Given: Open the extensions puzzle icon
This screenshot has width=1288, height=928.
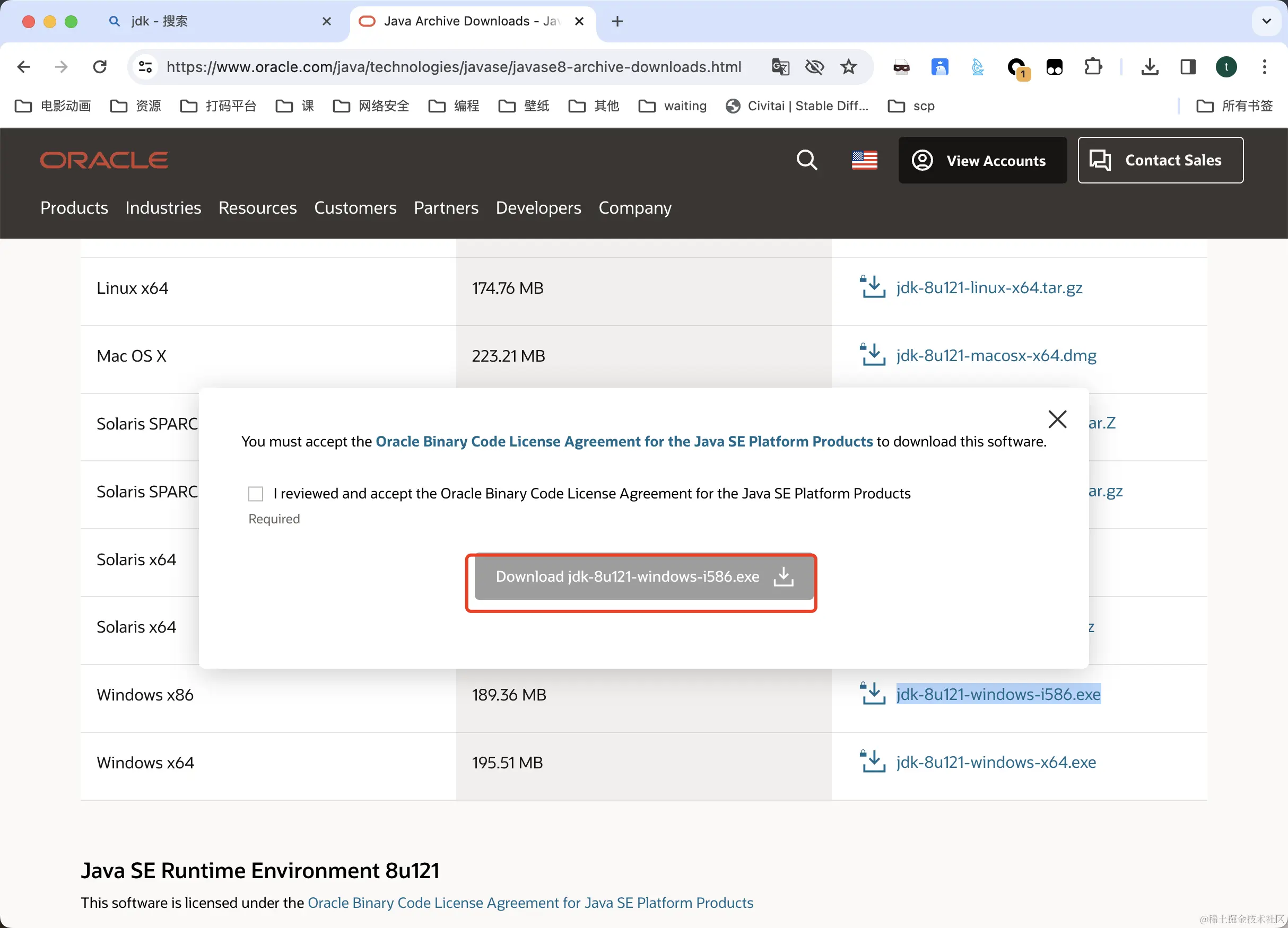Looking at the screenshot, I should [1093, 67].
